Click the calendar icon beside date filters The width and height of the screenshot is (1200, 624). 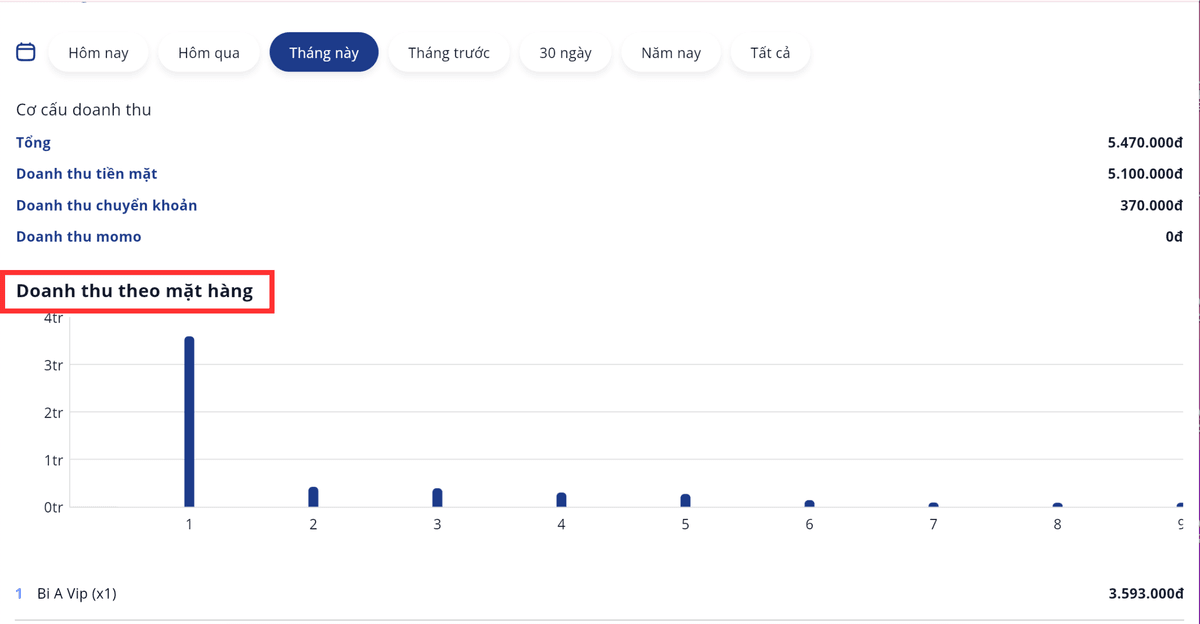pos(26,52)
